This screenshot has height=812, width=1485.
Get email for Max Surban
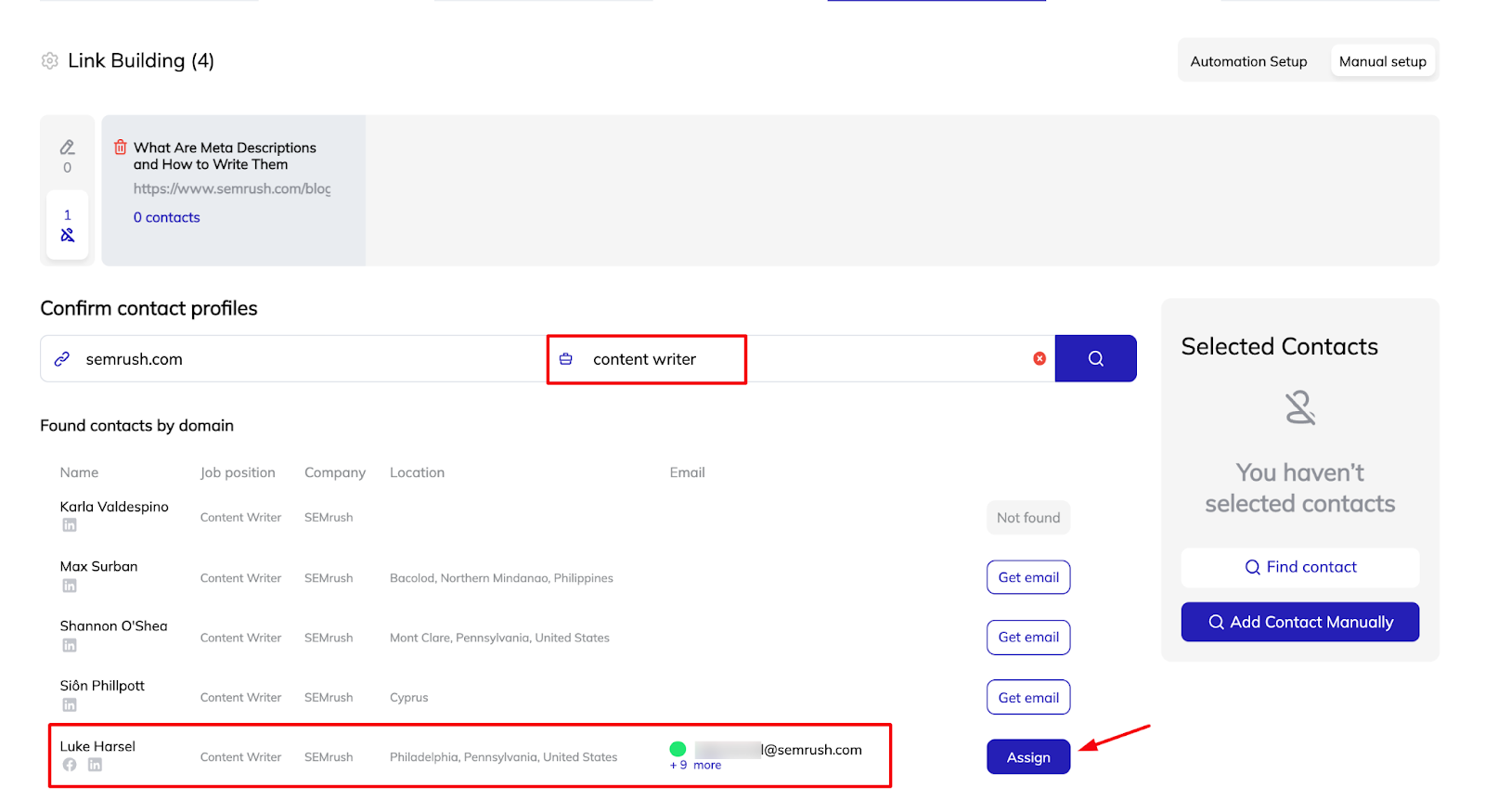(x=1028, y=577)
